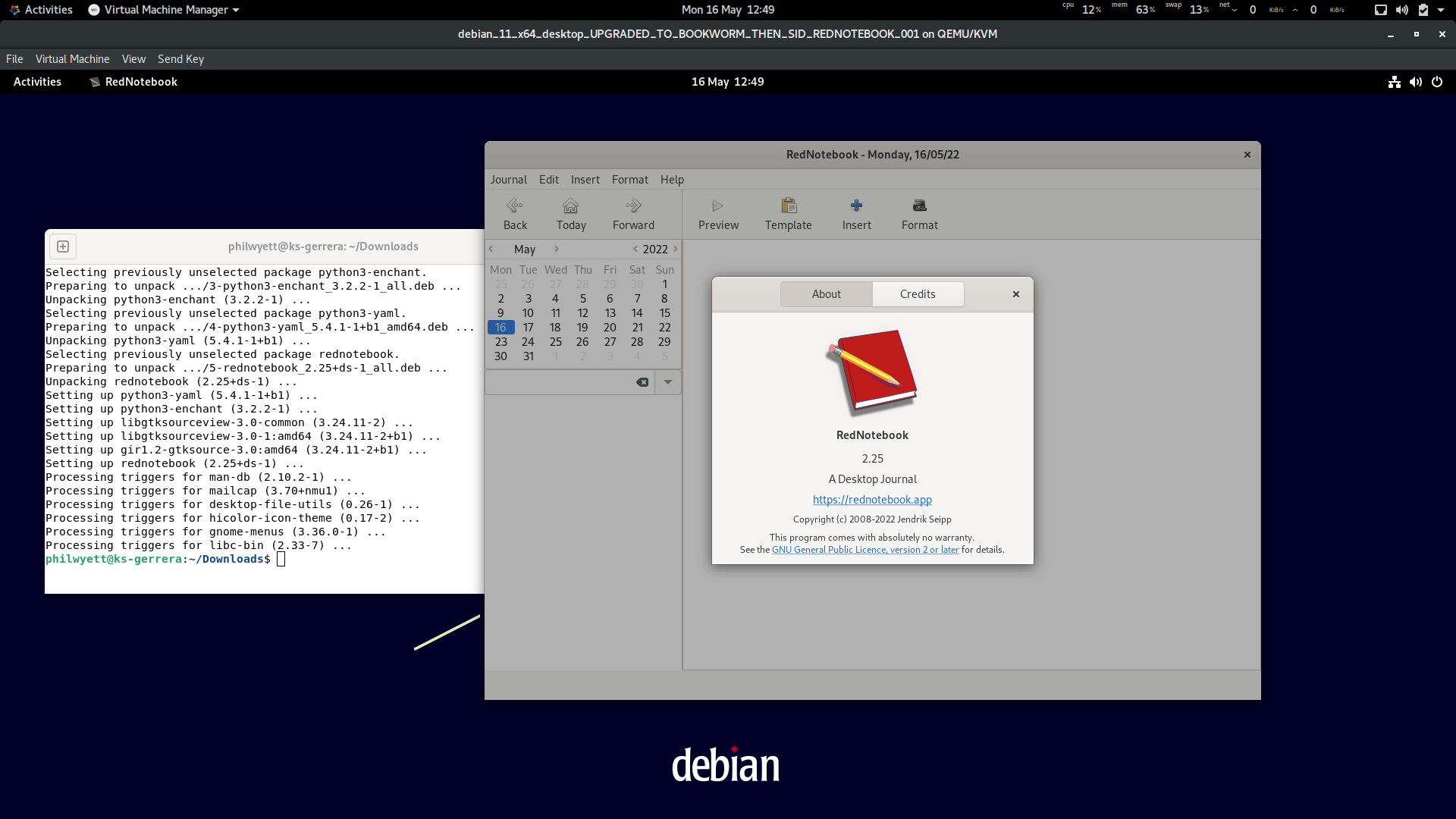Open the Help menu
This screenshot has width=1456, height=819.
pyautogui.click(x=672, y=179)
